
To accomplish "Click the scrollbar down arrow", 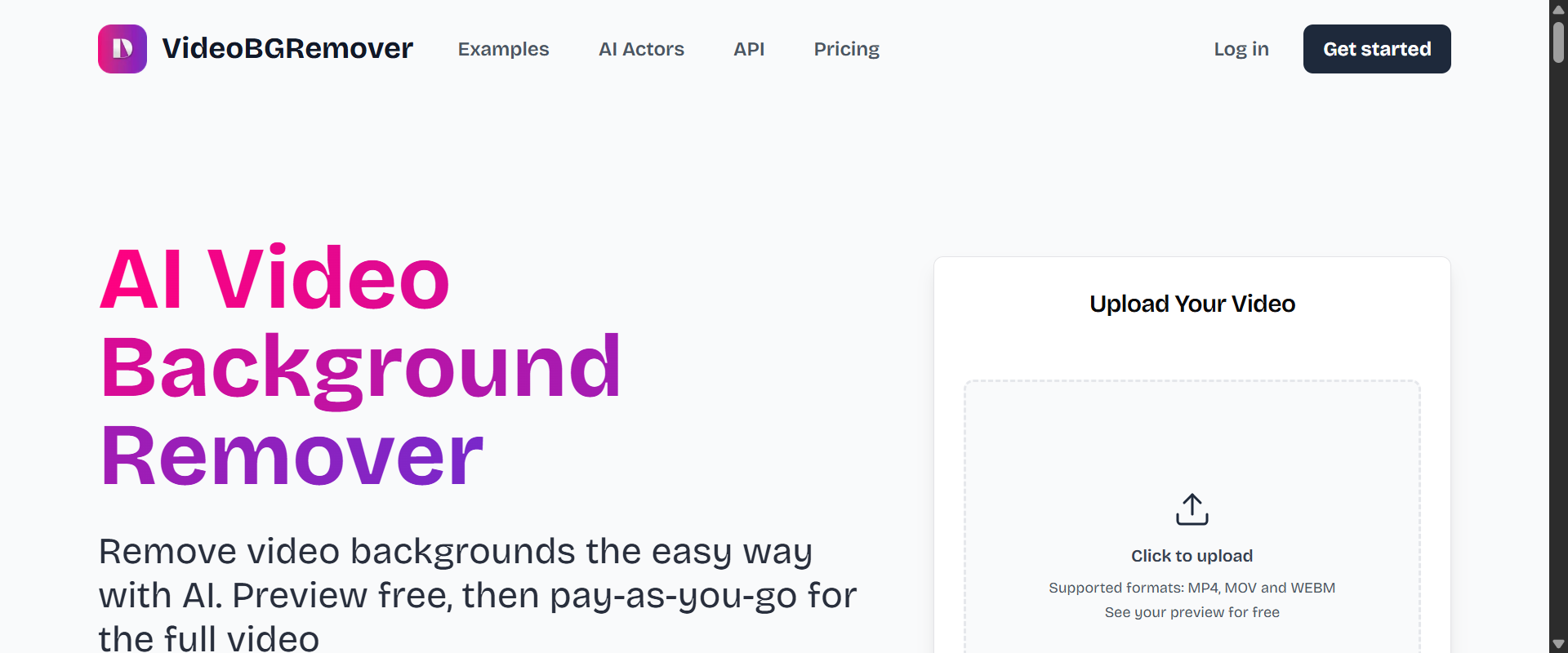I will pyautogui.click(x=1558, y=644).
